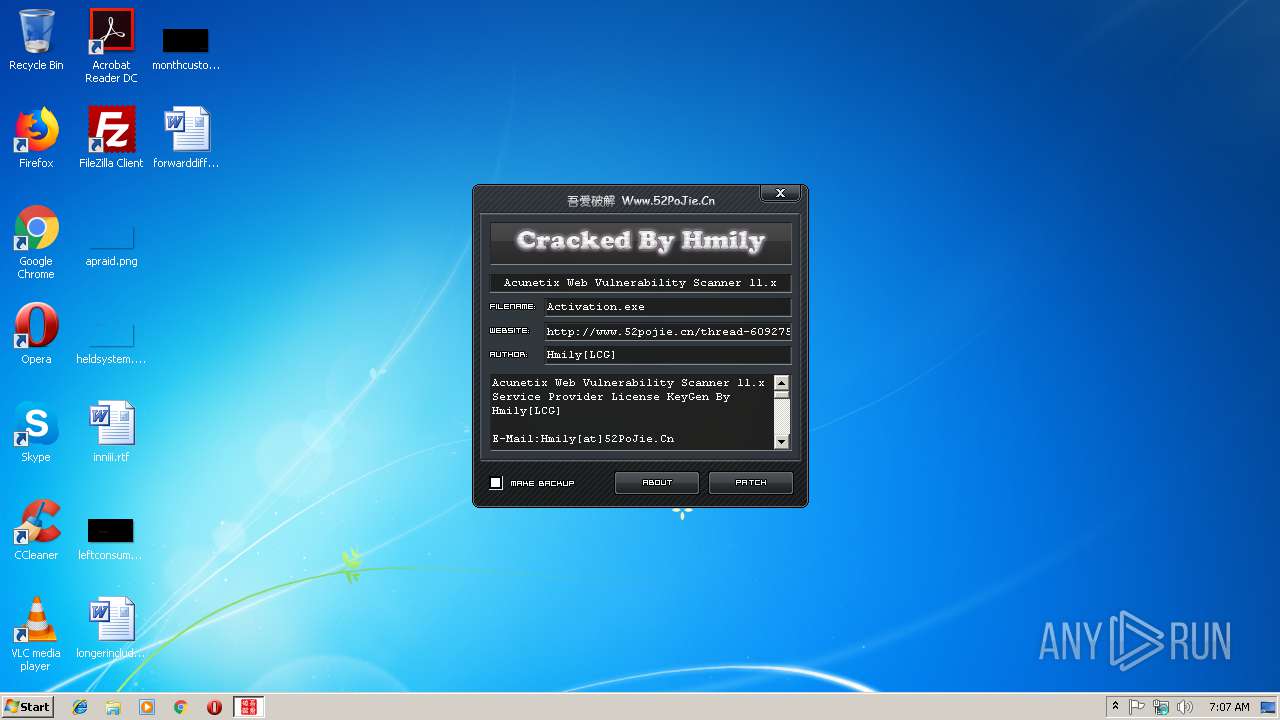Close the patcher with the X button
This screenshot has height=720, width=1280.
(780, 193)
